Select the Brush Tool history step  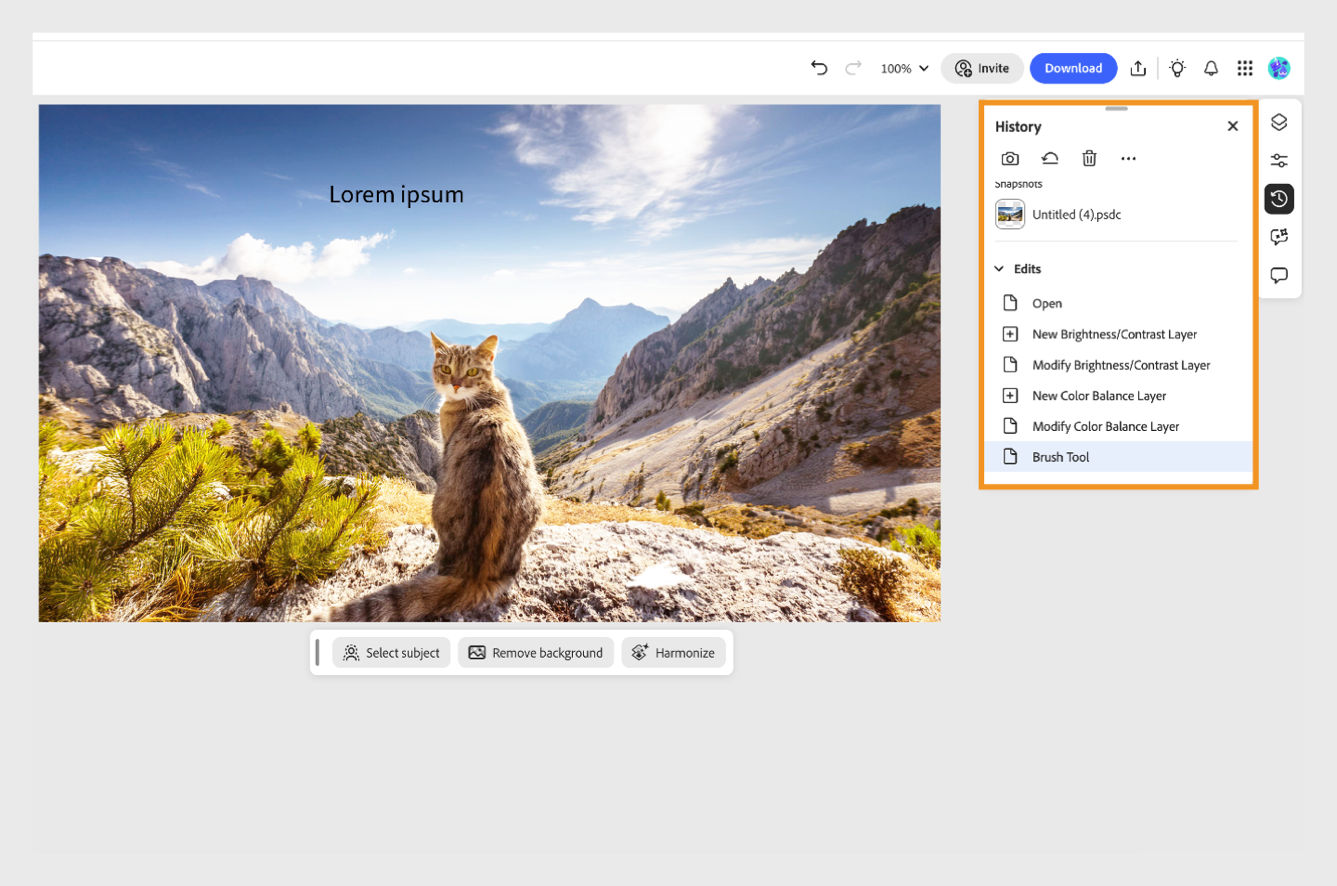coord(1060,457)
